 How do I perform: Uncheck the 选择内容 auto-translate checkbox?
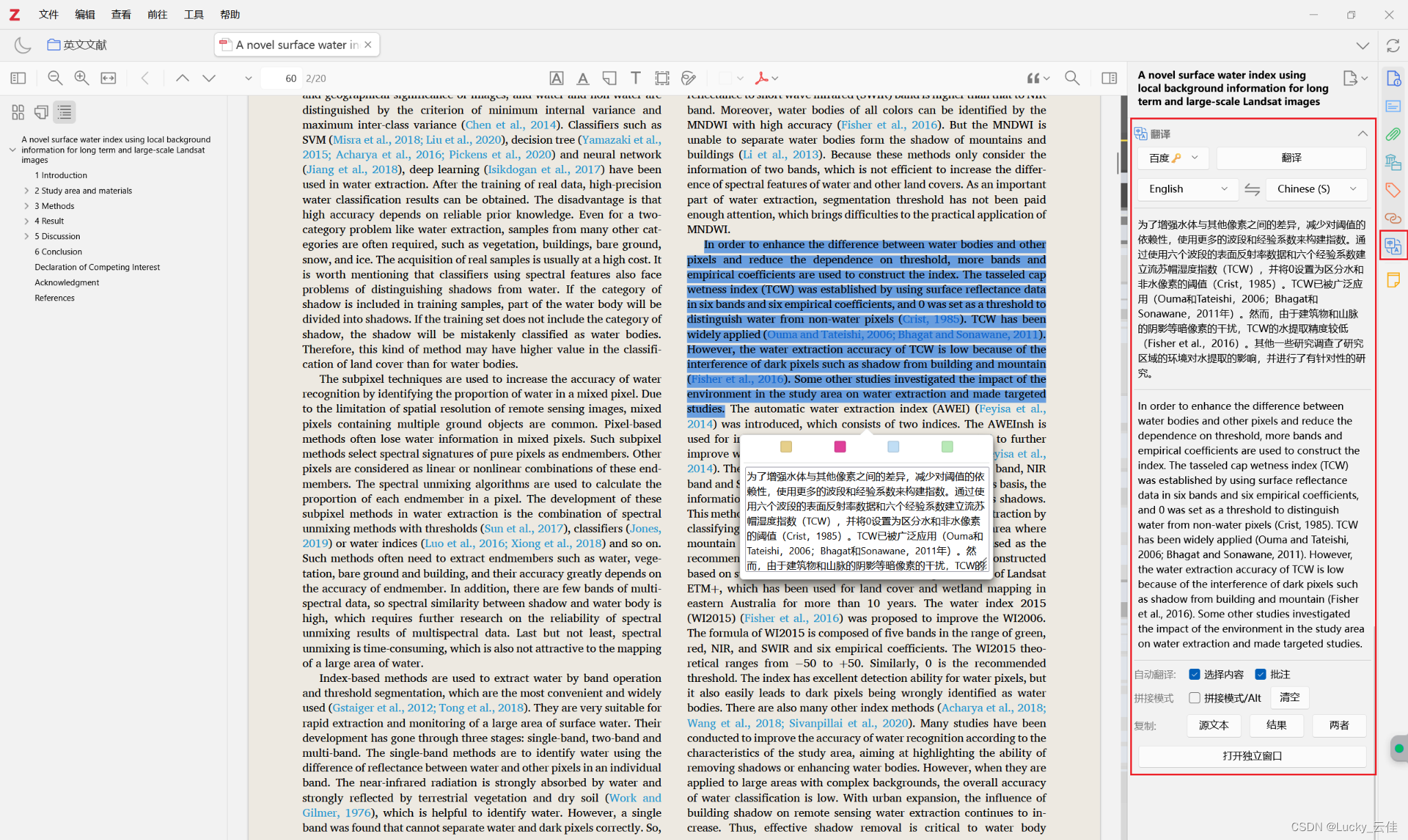click(1195, 674)
